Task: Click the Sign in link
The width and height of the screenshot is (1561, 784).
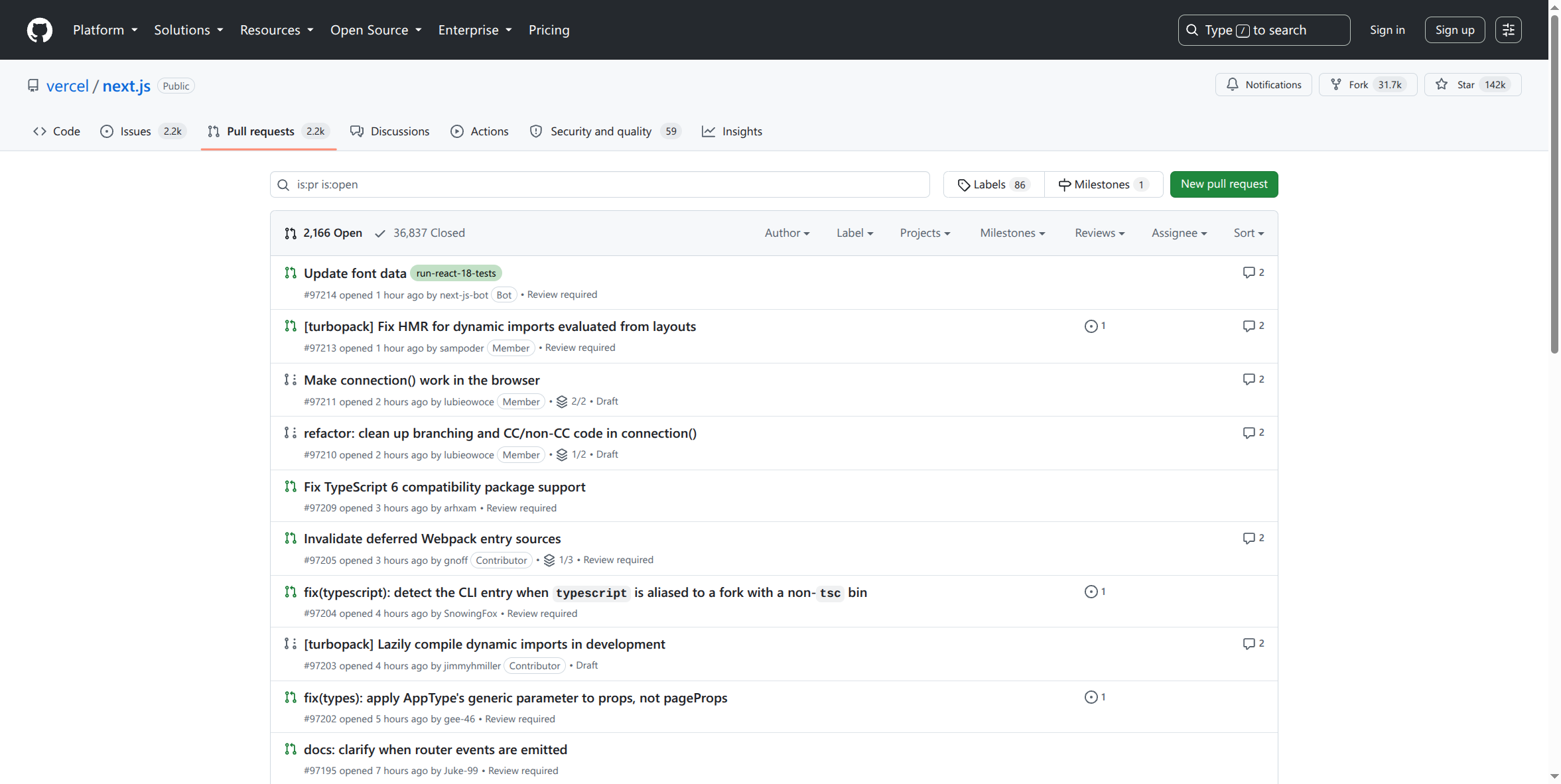Action: click(x=1387, y=30)
